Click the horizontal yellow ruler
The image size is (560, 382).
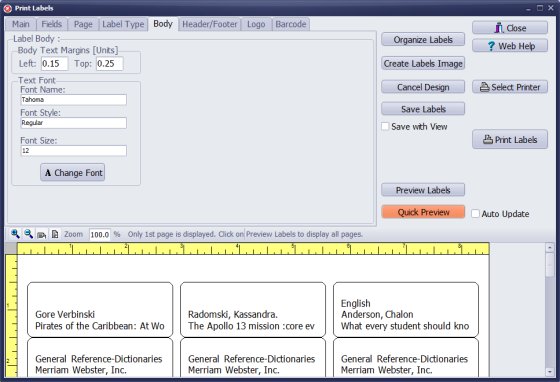tap(253, 249)
